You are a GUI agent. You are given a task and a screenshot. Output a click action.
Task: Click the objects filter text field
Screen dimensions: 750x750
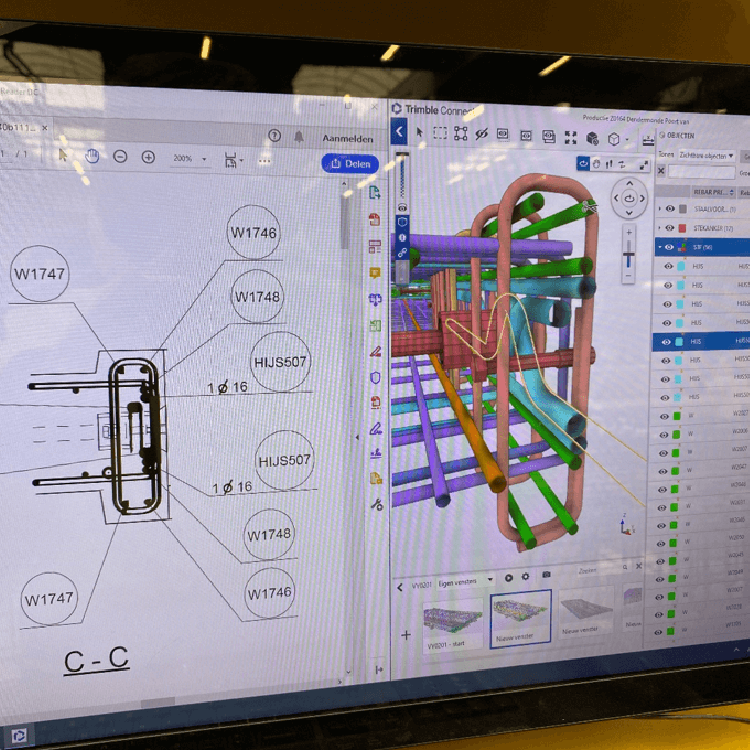[702, 172]
